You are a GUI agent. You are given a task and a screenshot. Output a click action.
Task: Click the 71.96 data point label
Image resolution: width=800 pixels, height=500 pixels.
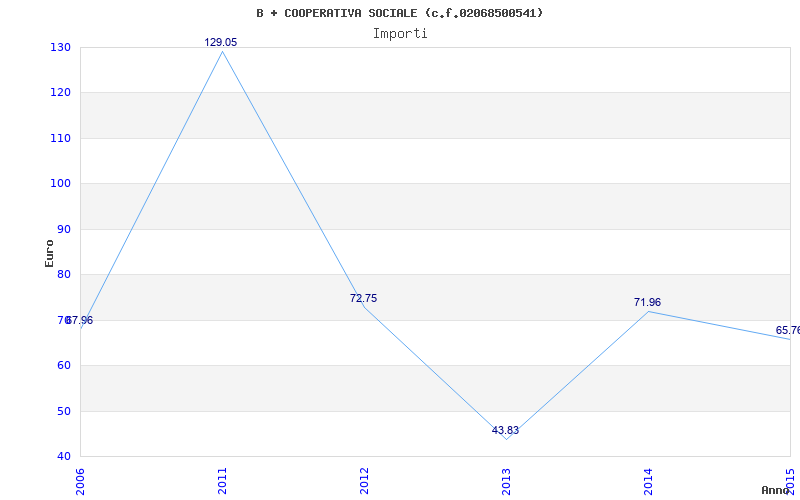[x=647, y=303]
